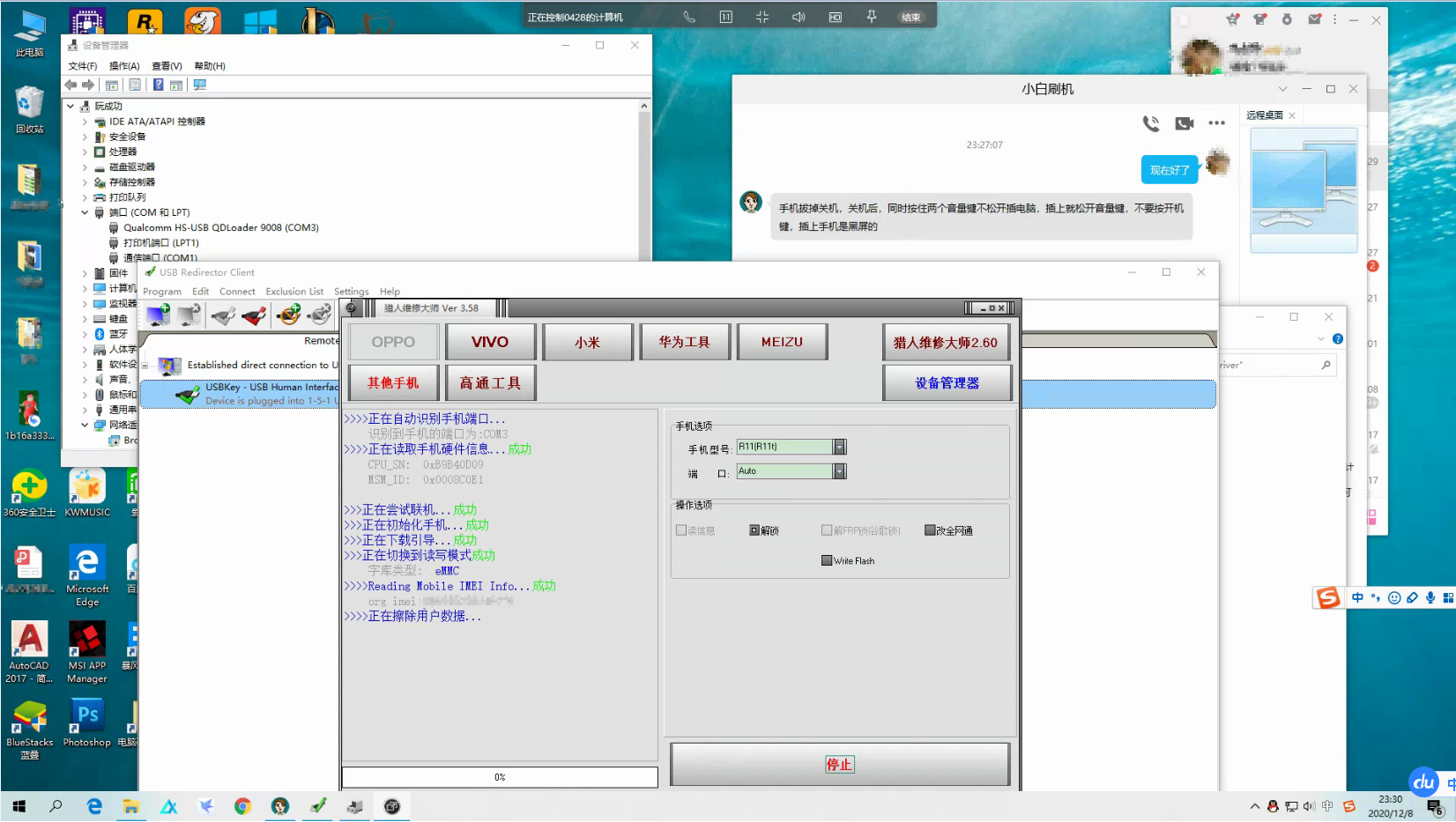Click the 设备管理器 button in repair tool
The height and width of the screenshot is (822, 1456).
click(x=947, y=382)
